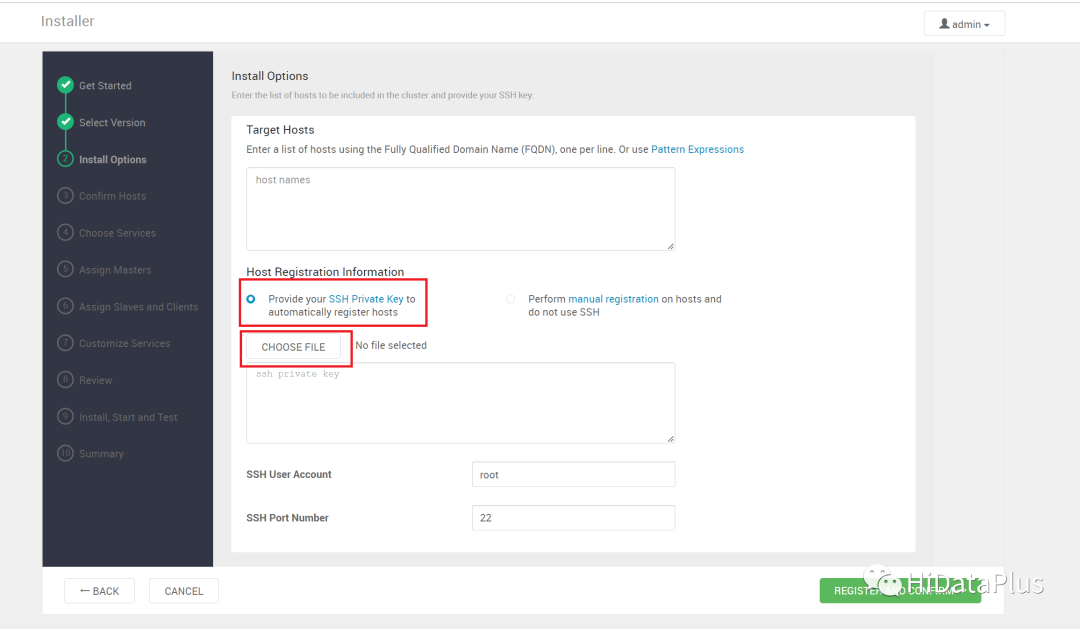Click the Get Started green checkmark icon
This screenshot has width=1080, height=629.
66,85
